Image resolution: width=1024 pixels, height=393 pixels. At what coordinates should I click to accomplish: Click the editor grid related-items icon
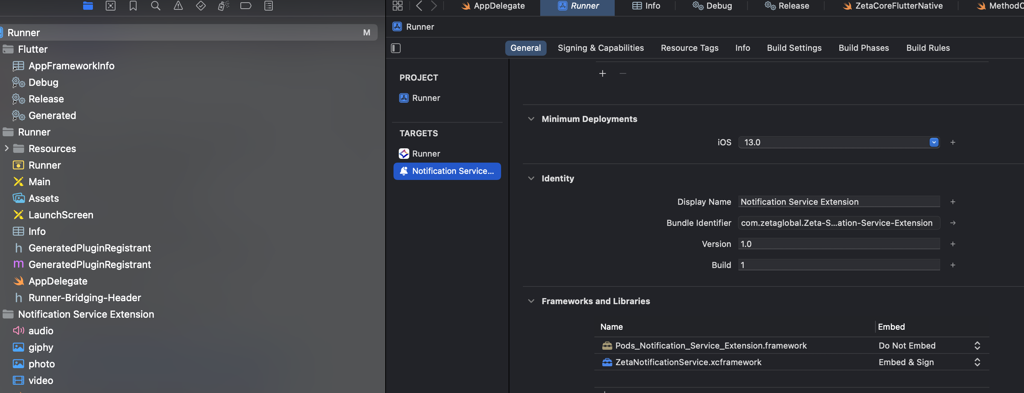point(398,6)
